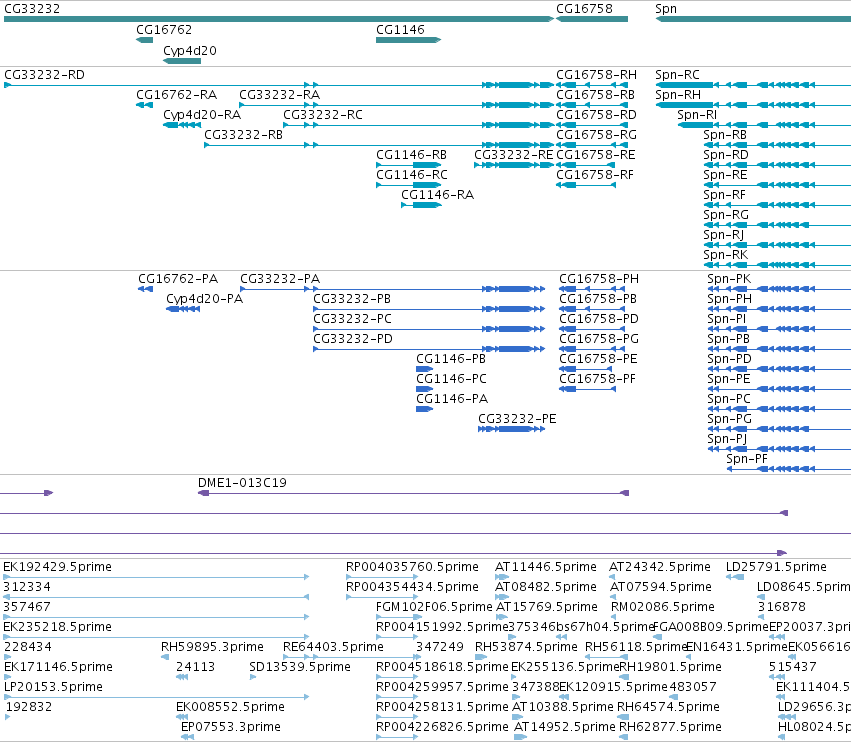851x742 pixels.
Task: Select the CG16758-RF transcript label
Action: pos(595,175)
